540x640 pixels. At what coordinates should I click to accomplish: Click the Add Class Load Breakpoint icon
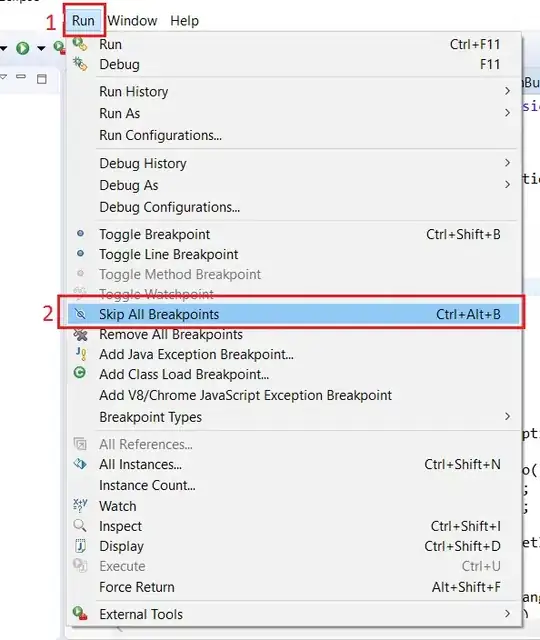[80, 373]
